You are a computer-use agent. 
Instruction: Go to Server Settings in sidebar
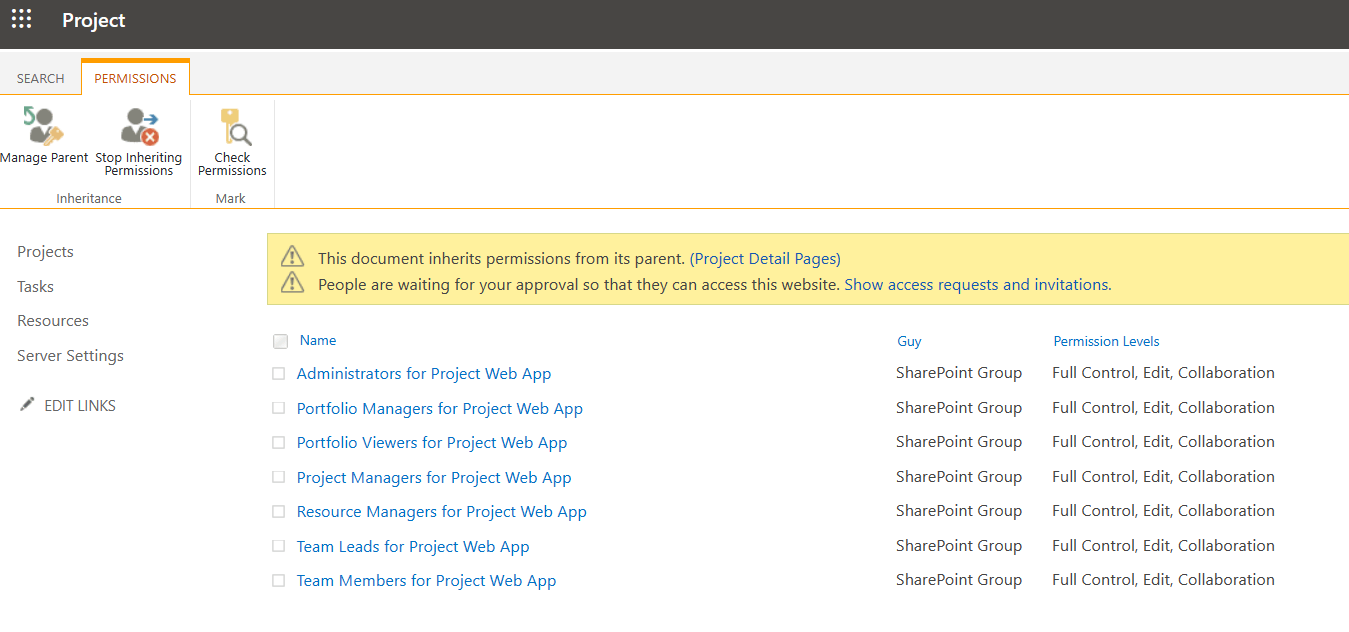tap(70, 356)
